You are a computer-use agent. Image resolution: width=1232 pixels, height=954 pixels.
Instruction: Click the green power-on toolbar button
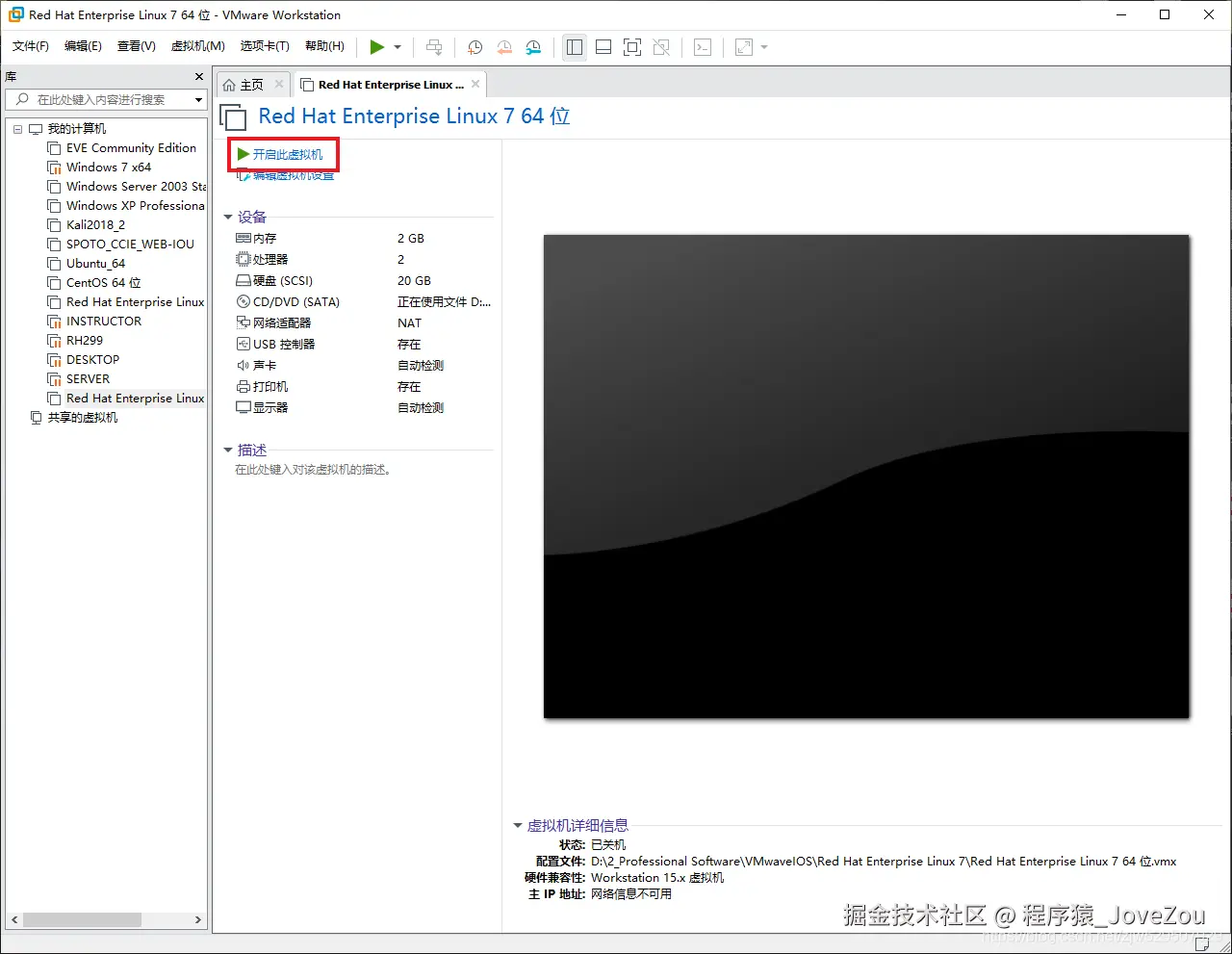click(x=376, y=47)
